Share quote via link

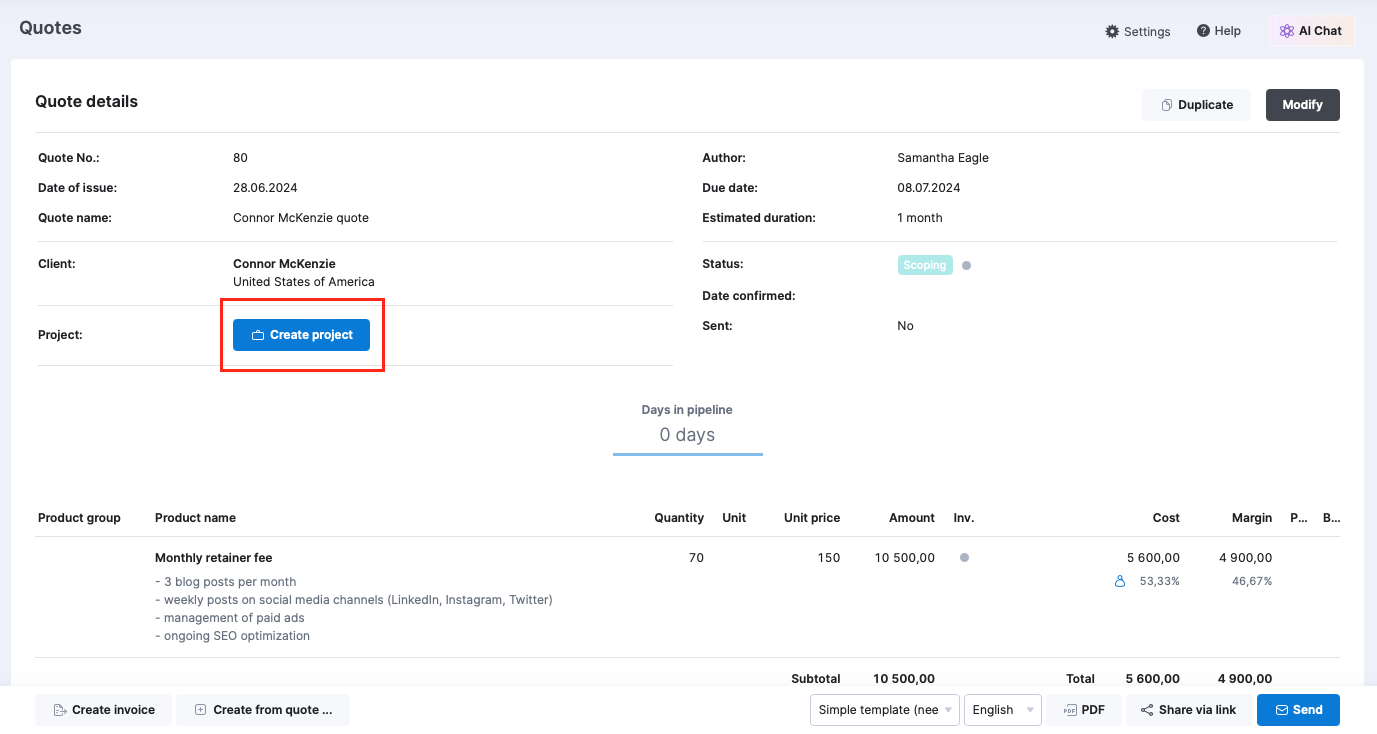pos(1188,710)
